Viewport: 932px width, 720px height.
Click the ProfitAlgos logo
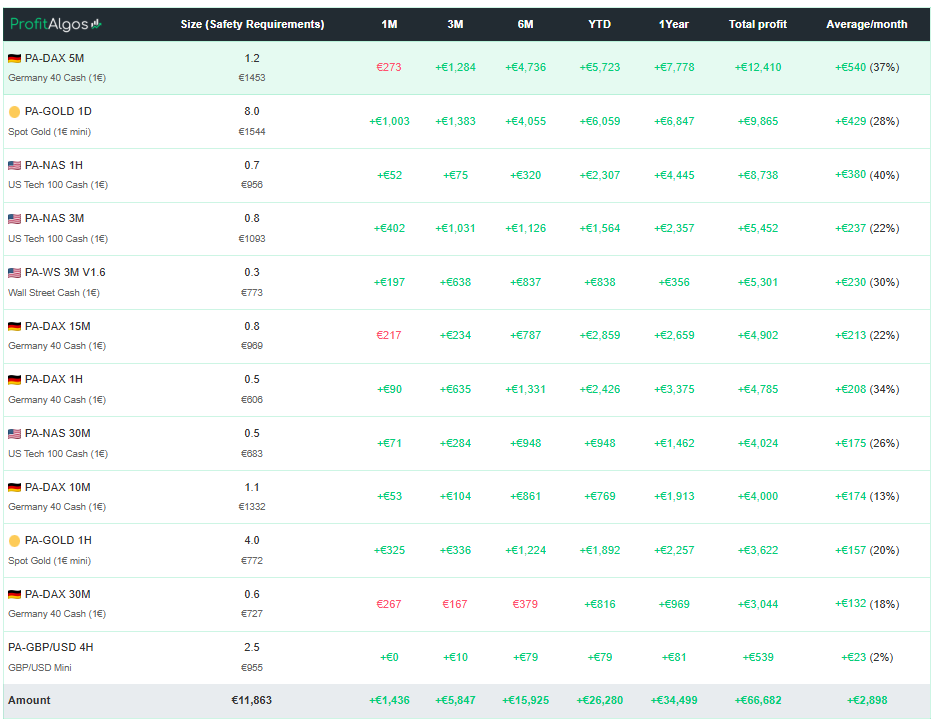[x=56, y=24]
